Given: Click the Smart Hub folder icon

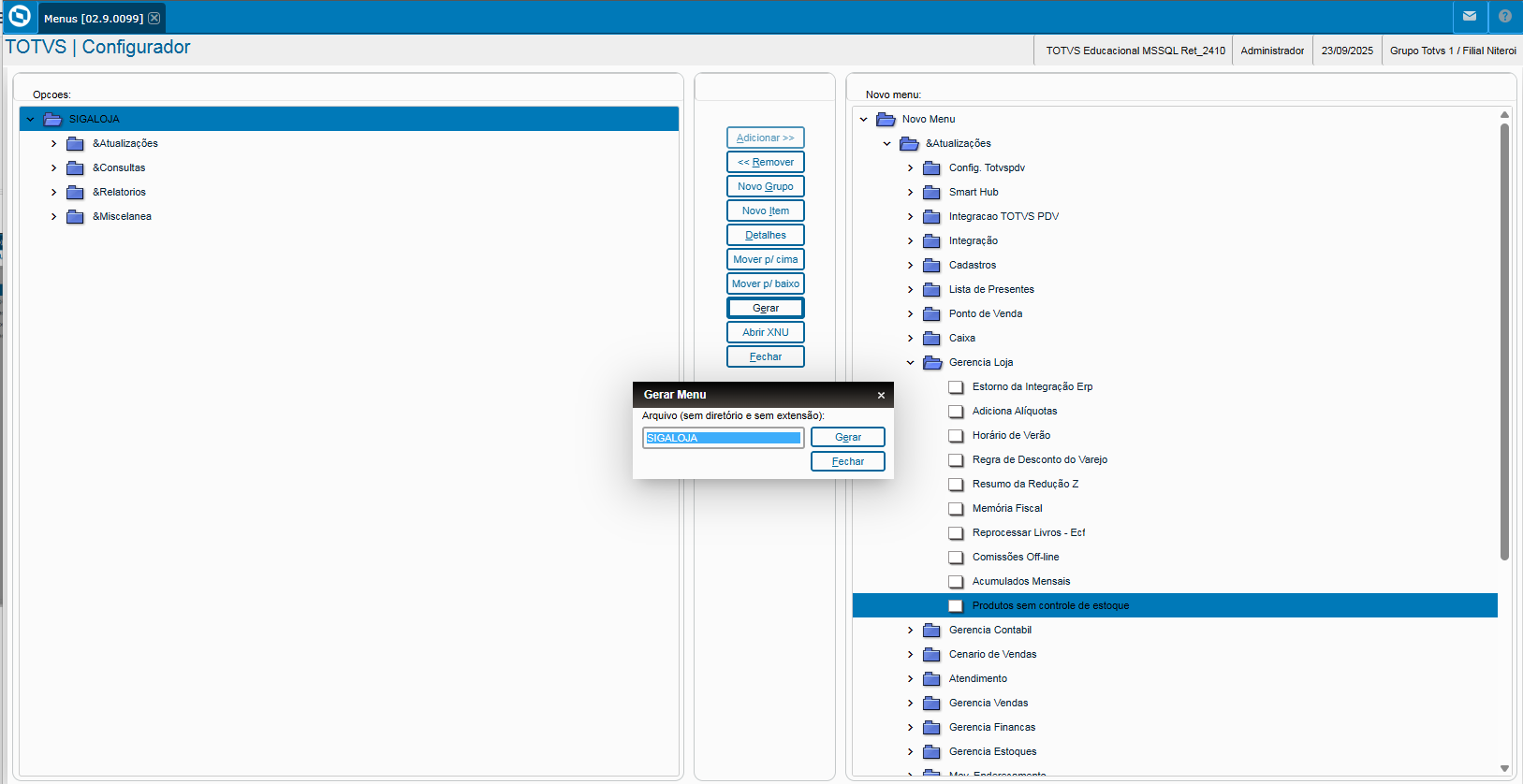Looking at the screenshot, I should [932, 193].
